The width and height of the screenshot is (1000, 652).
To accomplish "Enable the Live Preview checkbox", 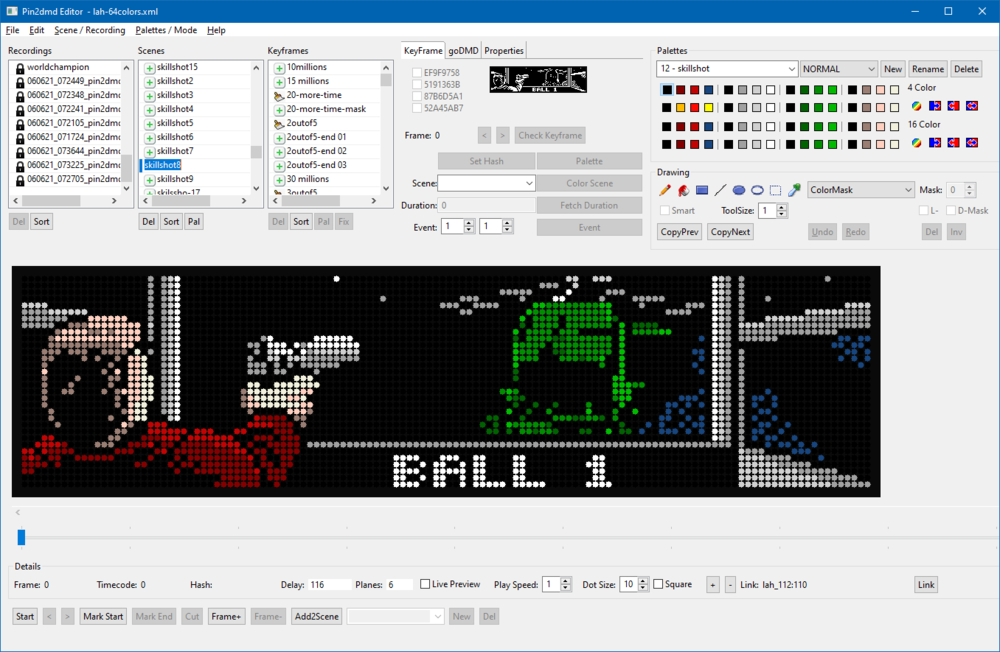I will pyautogui.click(x=425, y=584).
